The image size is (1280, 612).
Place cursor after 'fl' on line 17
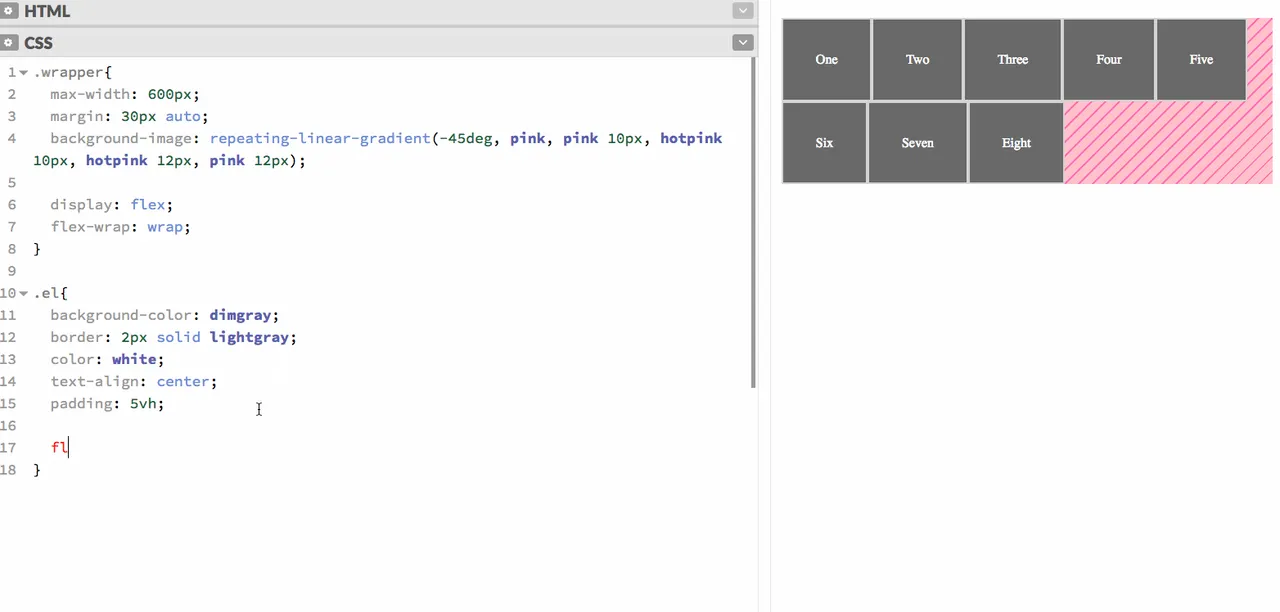tap(69, 448)
